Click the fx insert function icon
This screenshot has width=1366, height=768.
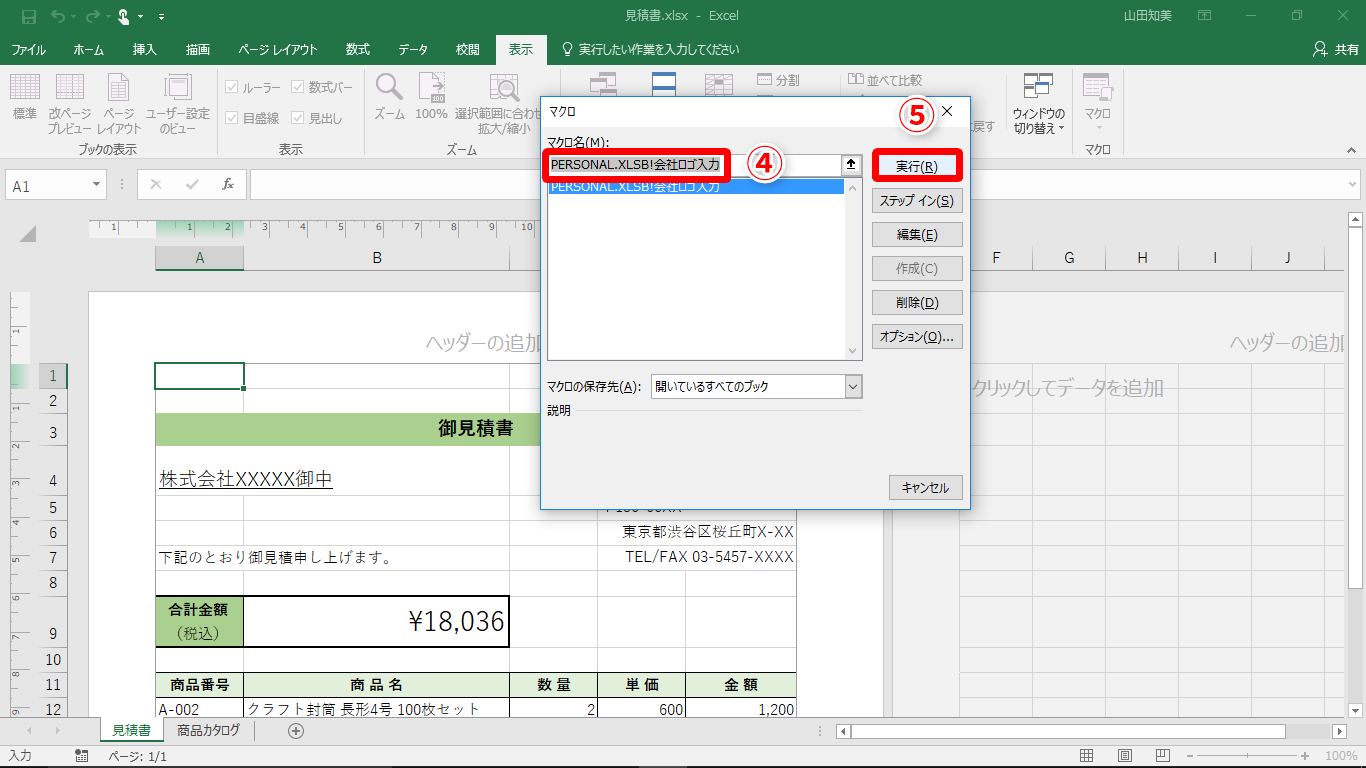click(228, 185)
